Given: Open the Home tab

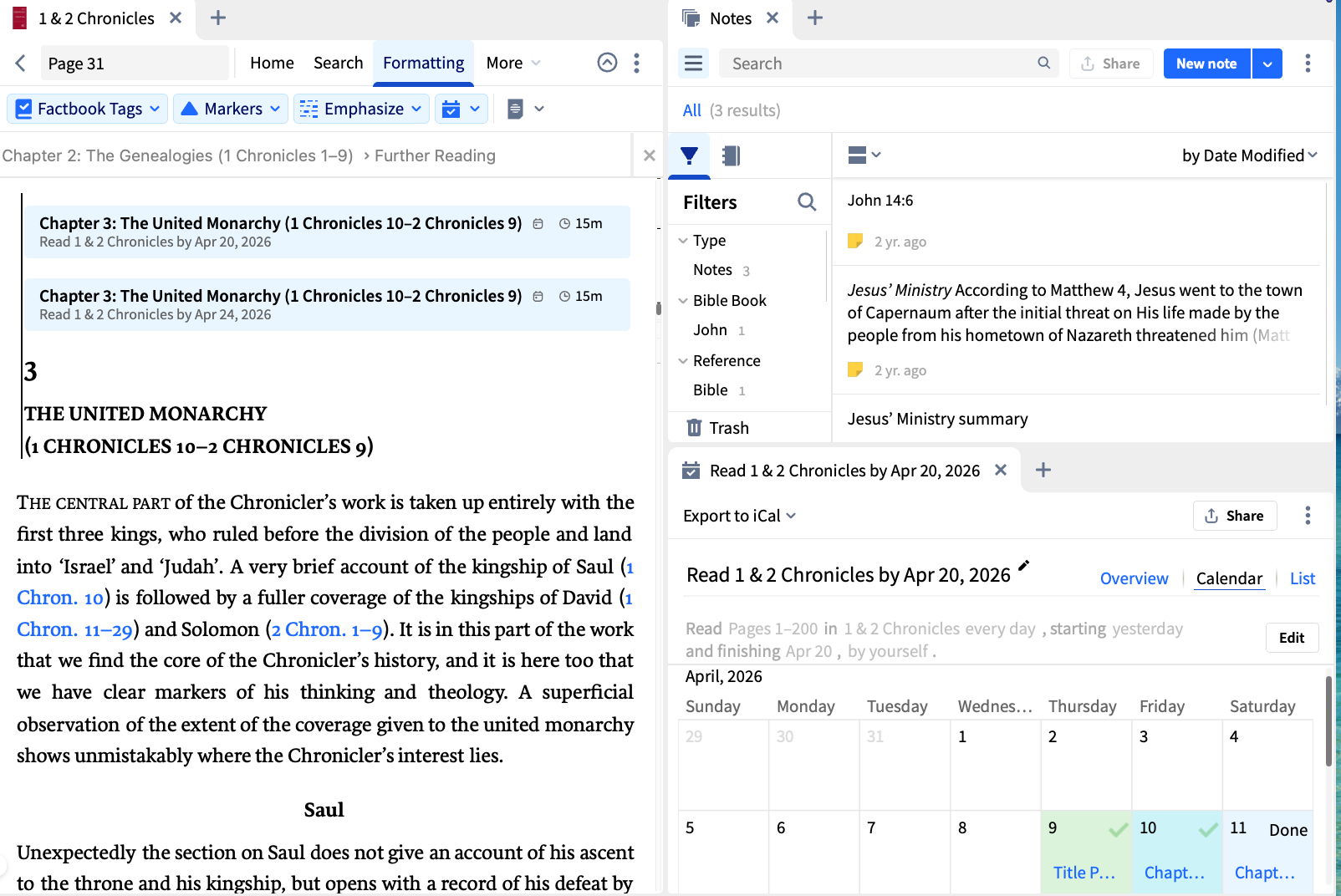Looking at the screenshot, I should [272, 63].
